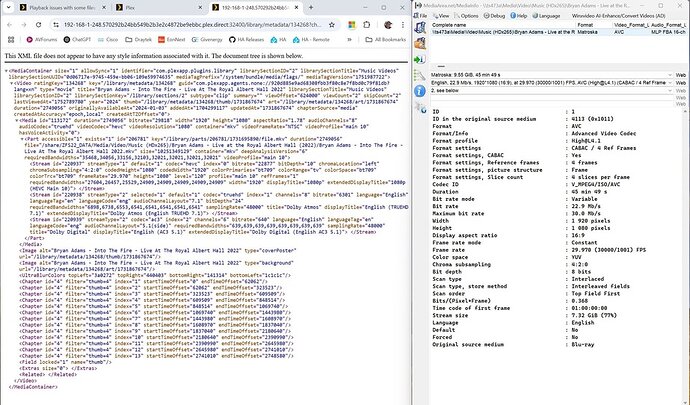Open site information icon in address bar

[56, 25]
